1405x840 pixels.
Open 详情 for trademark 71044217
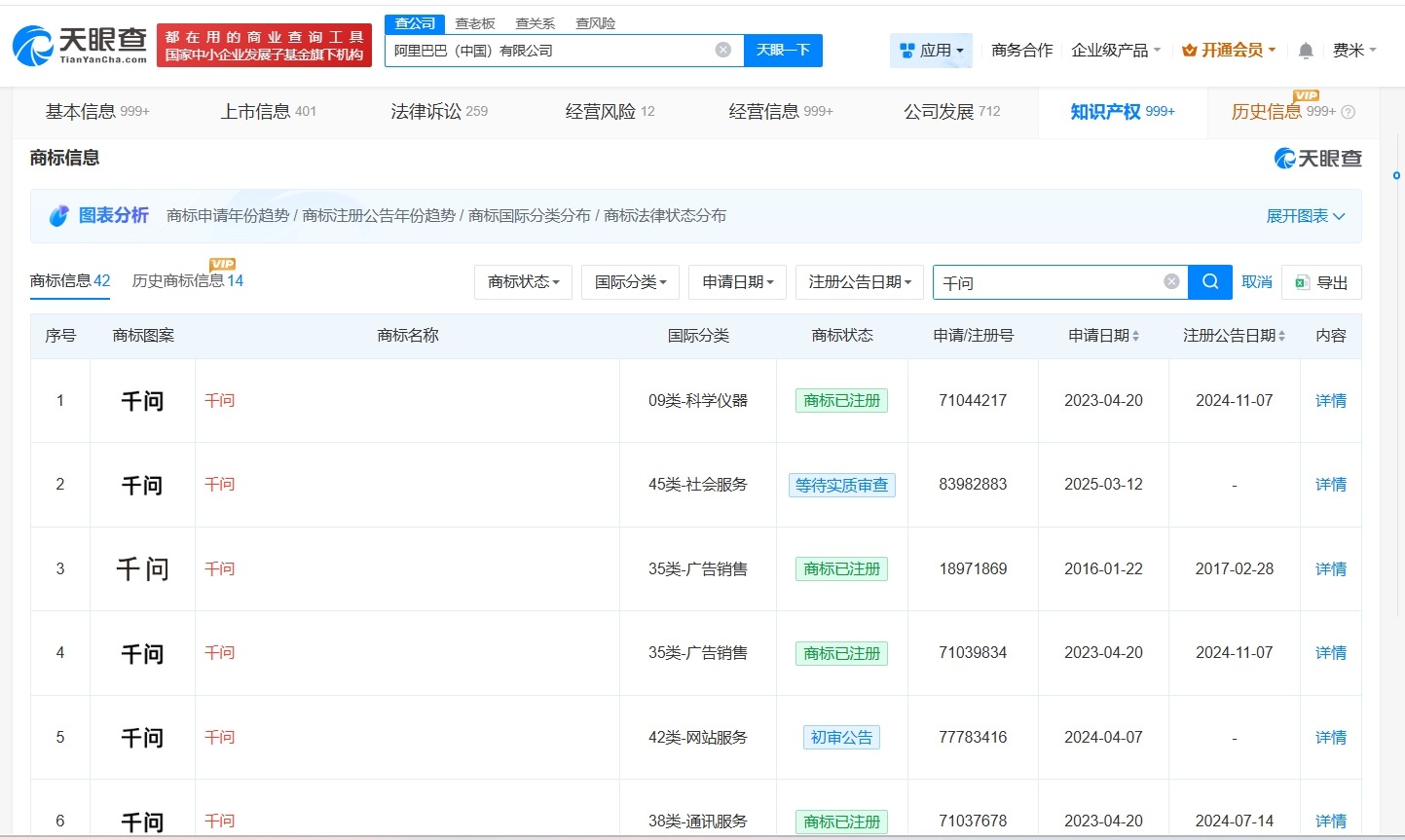[x=1330, y=400]
